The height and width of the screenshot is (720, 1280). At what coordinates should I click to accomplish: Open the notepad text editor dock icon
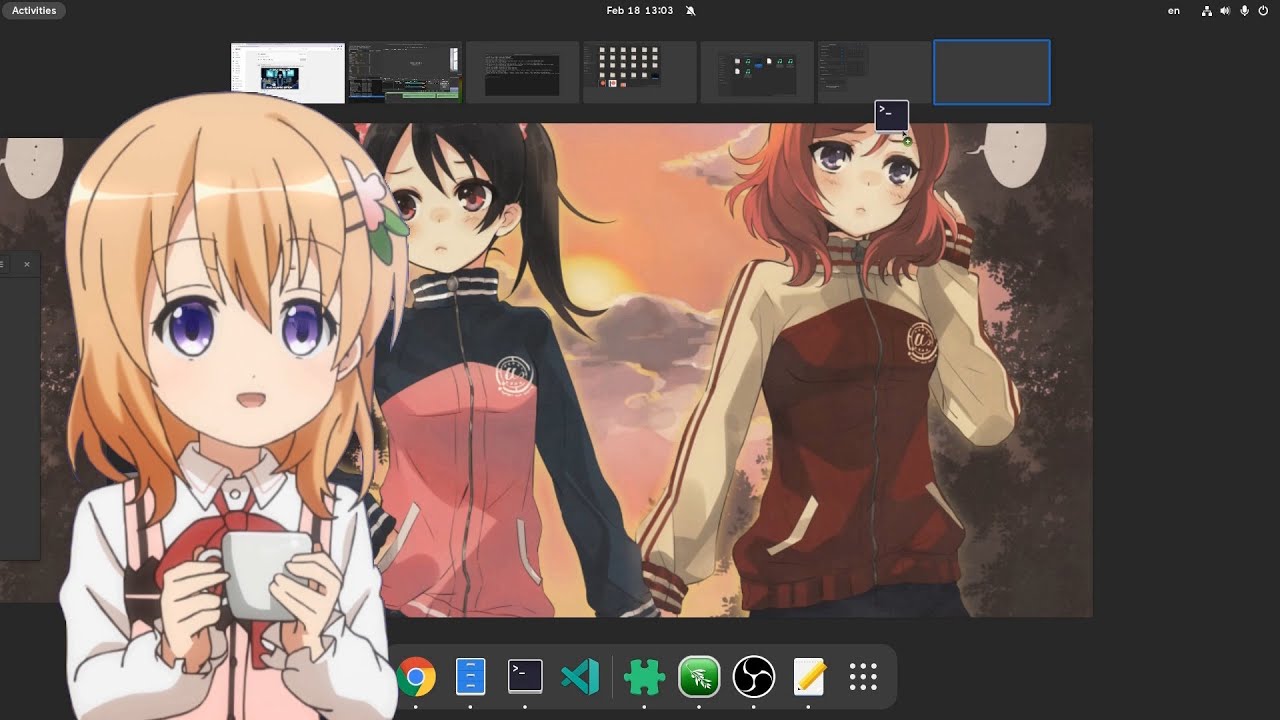tap(808, 677)
